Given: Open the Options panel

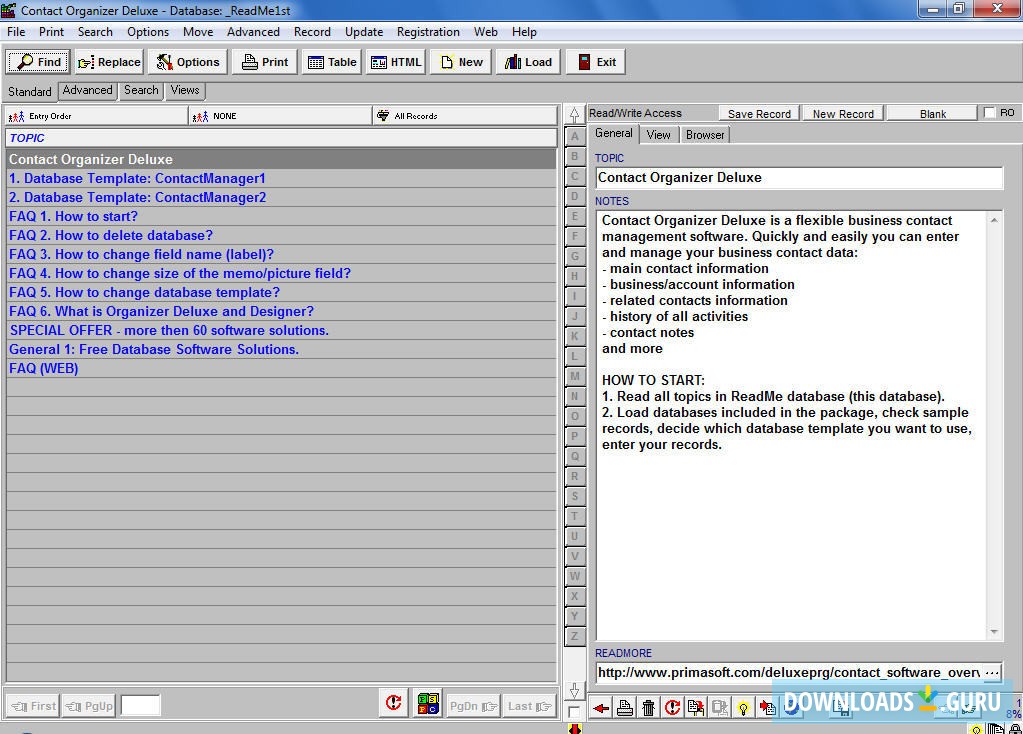Looking at the screenshot, I should point(187,61).
